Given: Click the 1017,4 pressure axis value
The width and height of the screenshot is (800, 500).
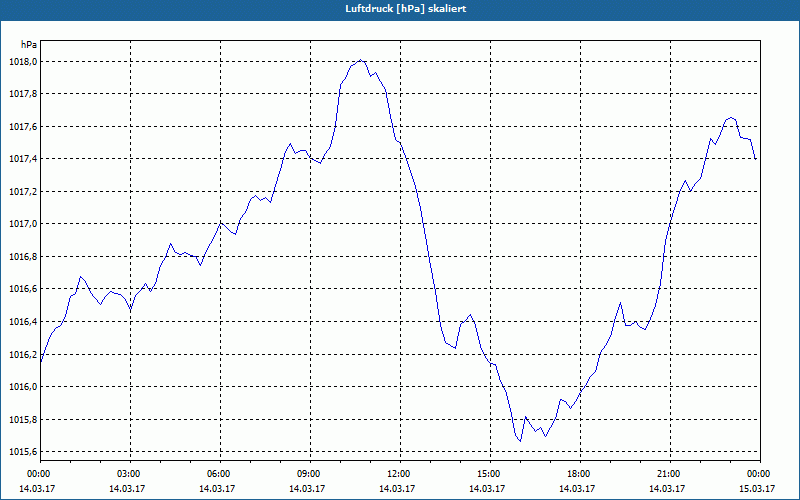Looking at the screenshot, I should click(23, 159).
